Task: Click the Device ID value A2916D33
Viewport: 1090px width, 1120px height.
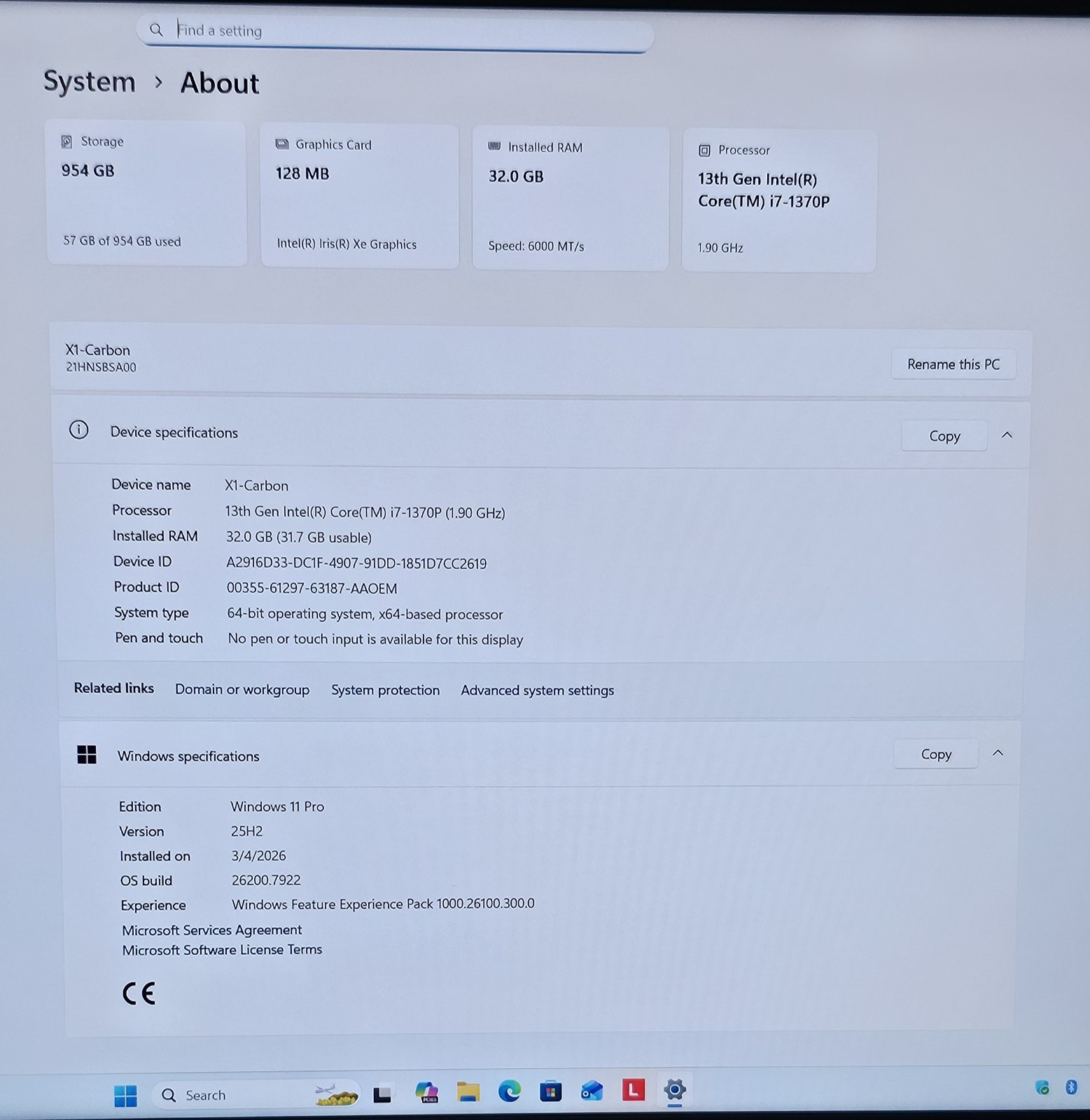Action: (356, 563)
